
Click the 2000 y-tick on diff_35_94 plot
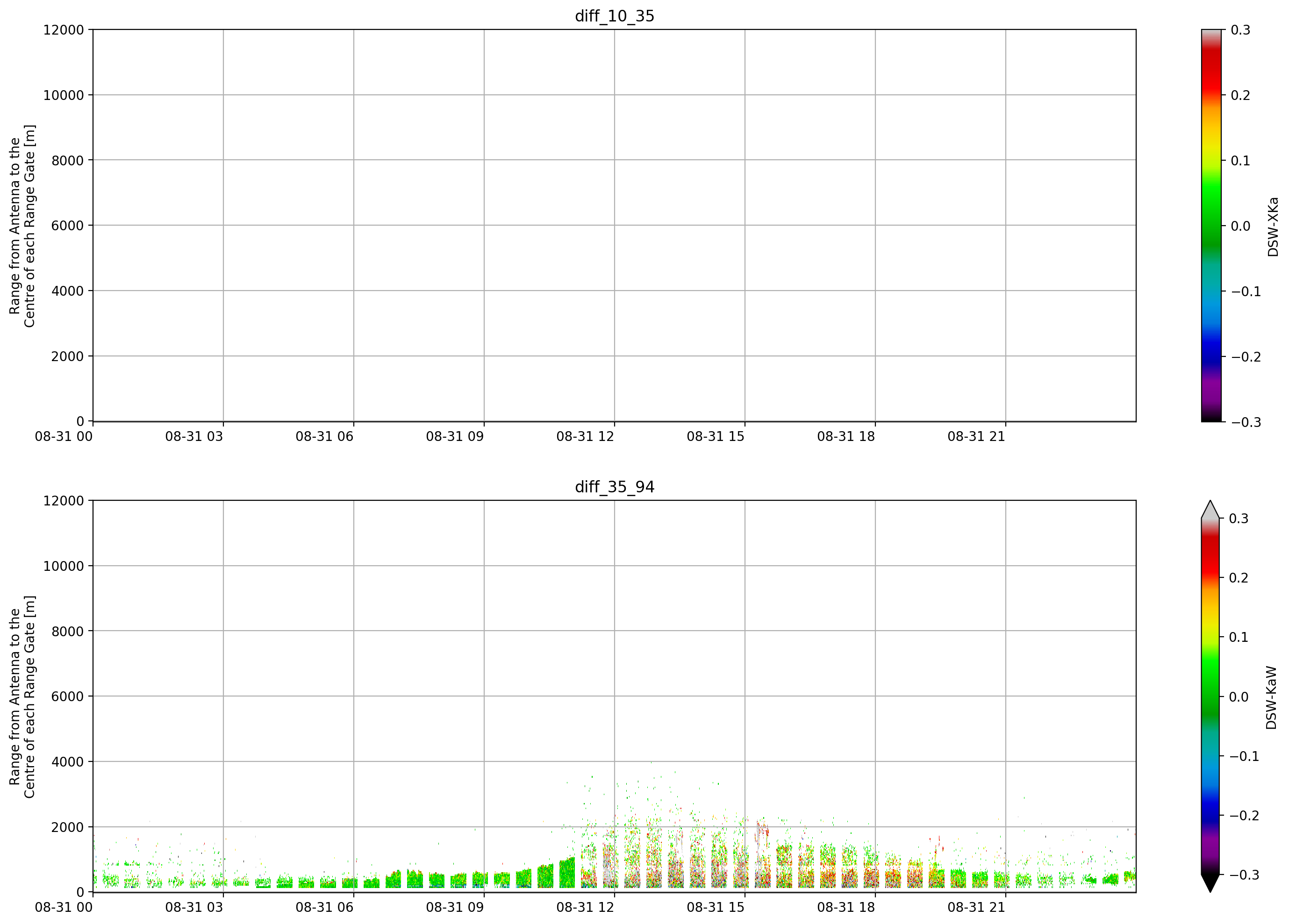68,827
